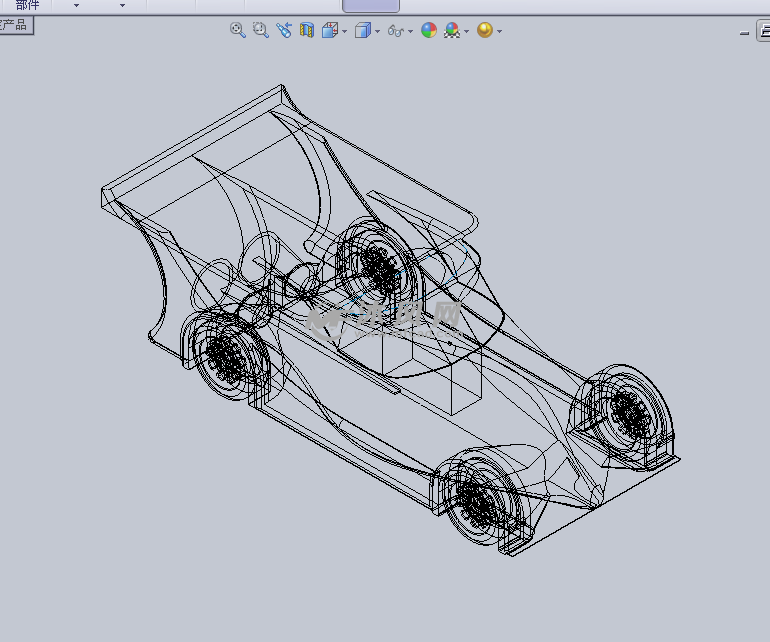The image size is (770, 642).
Task: Click the Previous View icon
Action: coord(284,30)
